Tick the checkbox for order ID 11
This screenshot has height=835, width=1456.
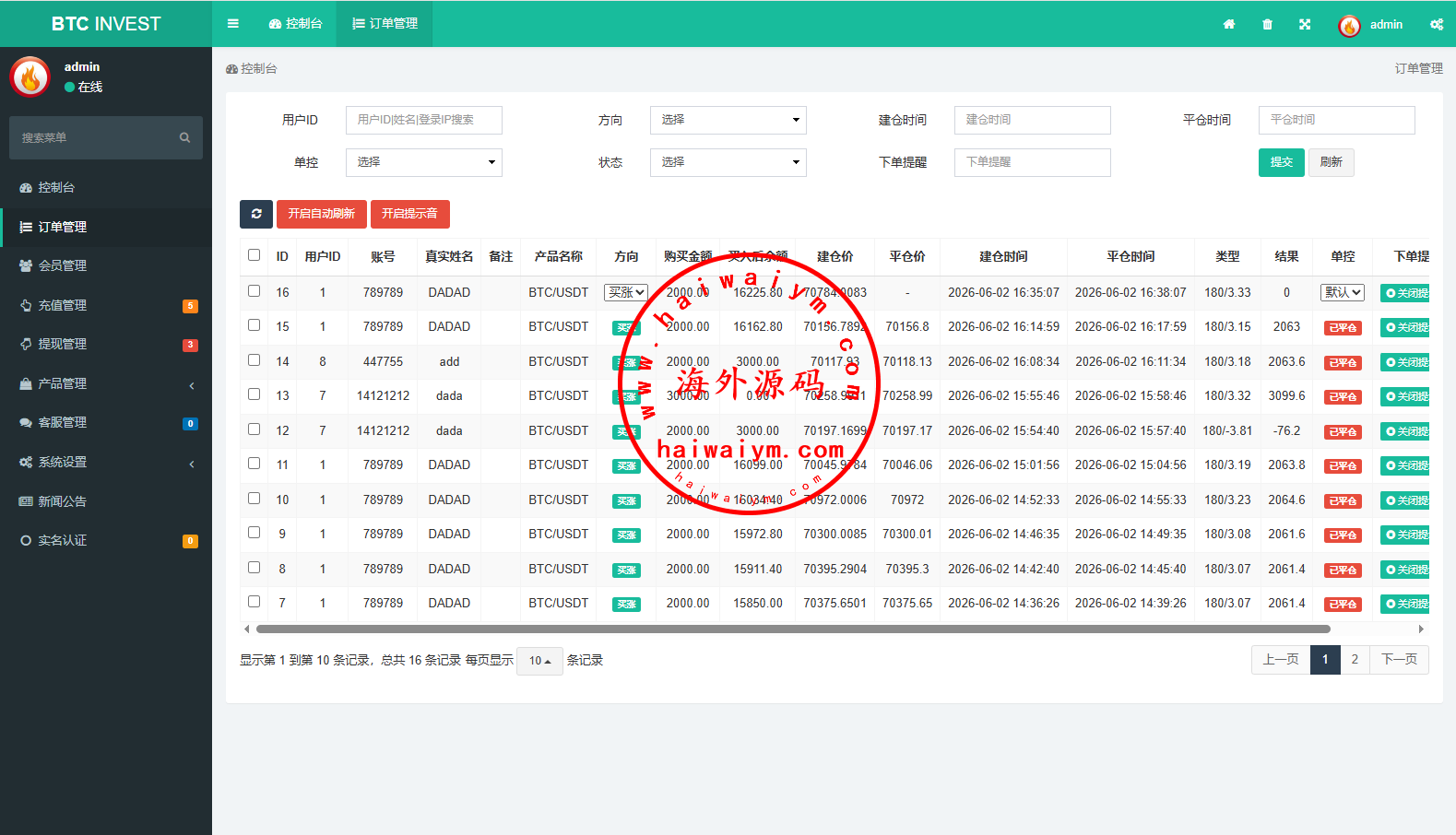255,464
